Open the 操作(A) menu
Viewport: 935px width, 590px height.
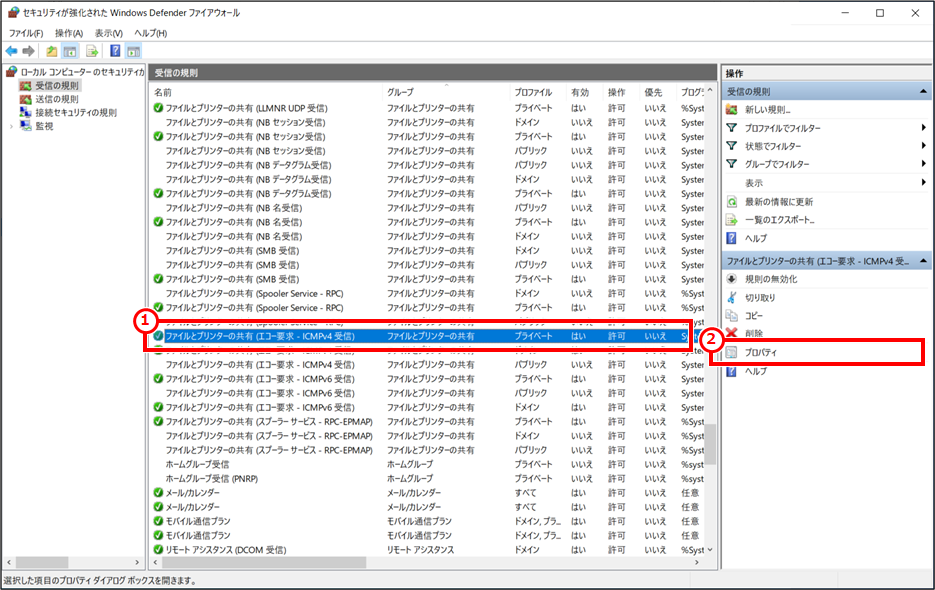pyautogui.click(x=69, y=33)
